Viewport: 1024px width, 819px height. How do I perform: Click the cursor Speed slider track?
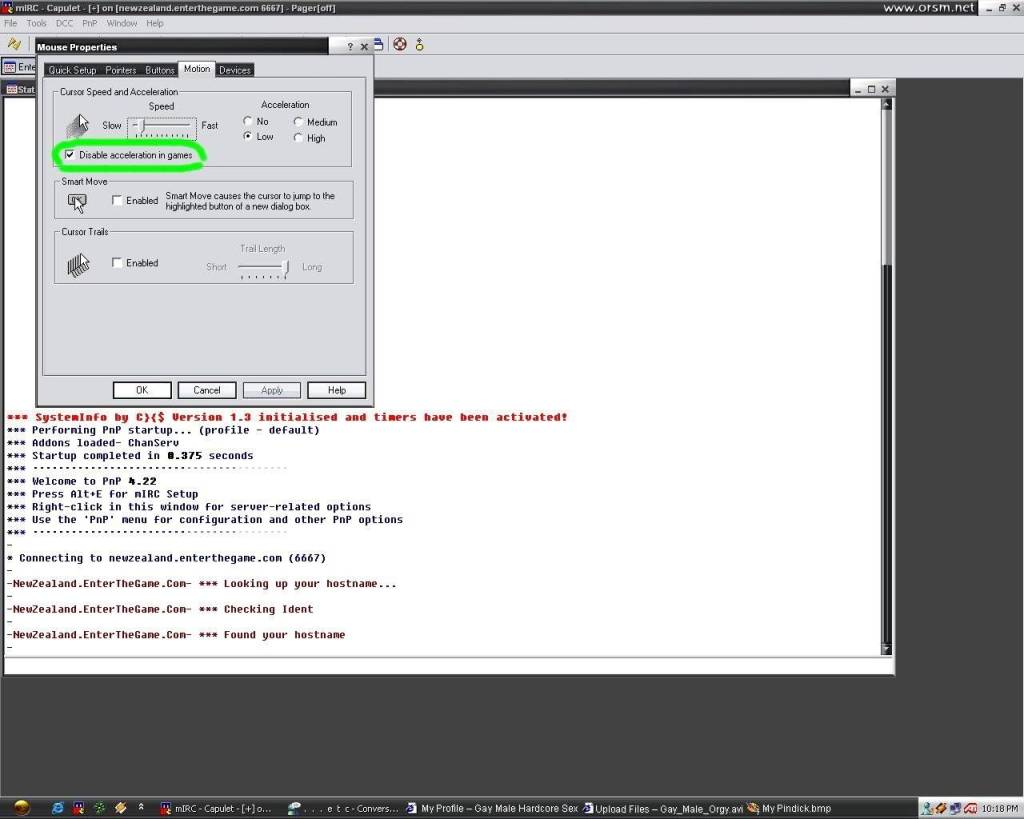(x=162, y=127)
